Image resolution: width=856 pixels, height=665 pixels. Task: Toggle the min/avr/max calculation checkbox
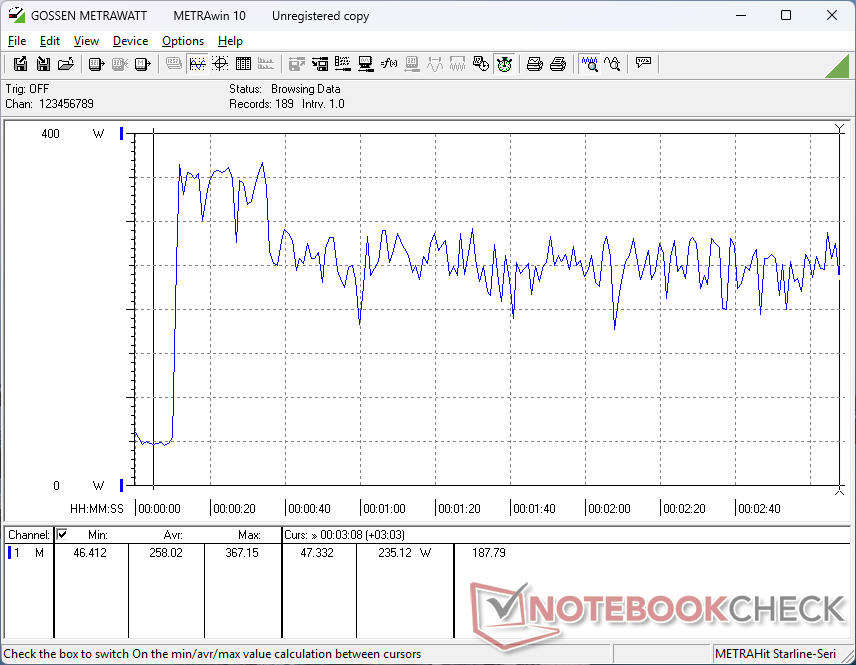[62, 535]
